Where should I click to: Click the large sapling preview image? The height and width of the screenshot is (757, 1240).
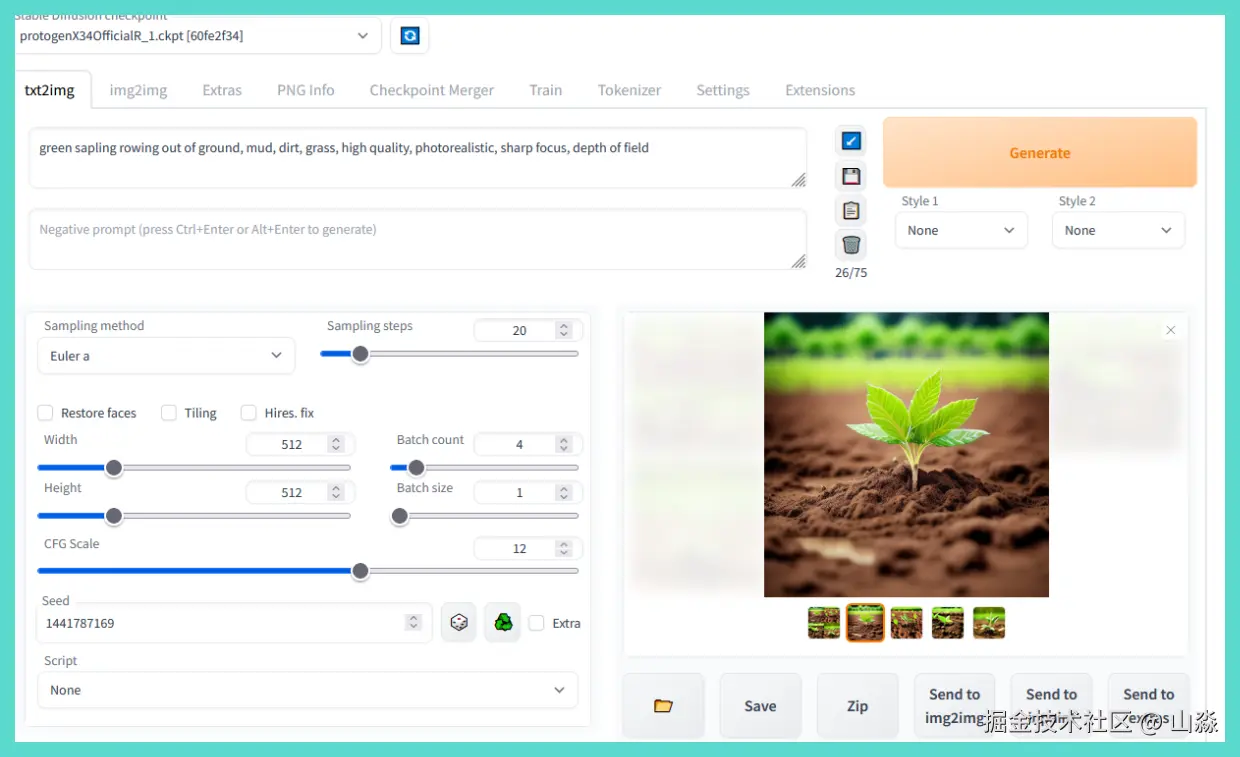click(x=906, y=455)
